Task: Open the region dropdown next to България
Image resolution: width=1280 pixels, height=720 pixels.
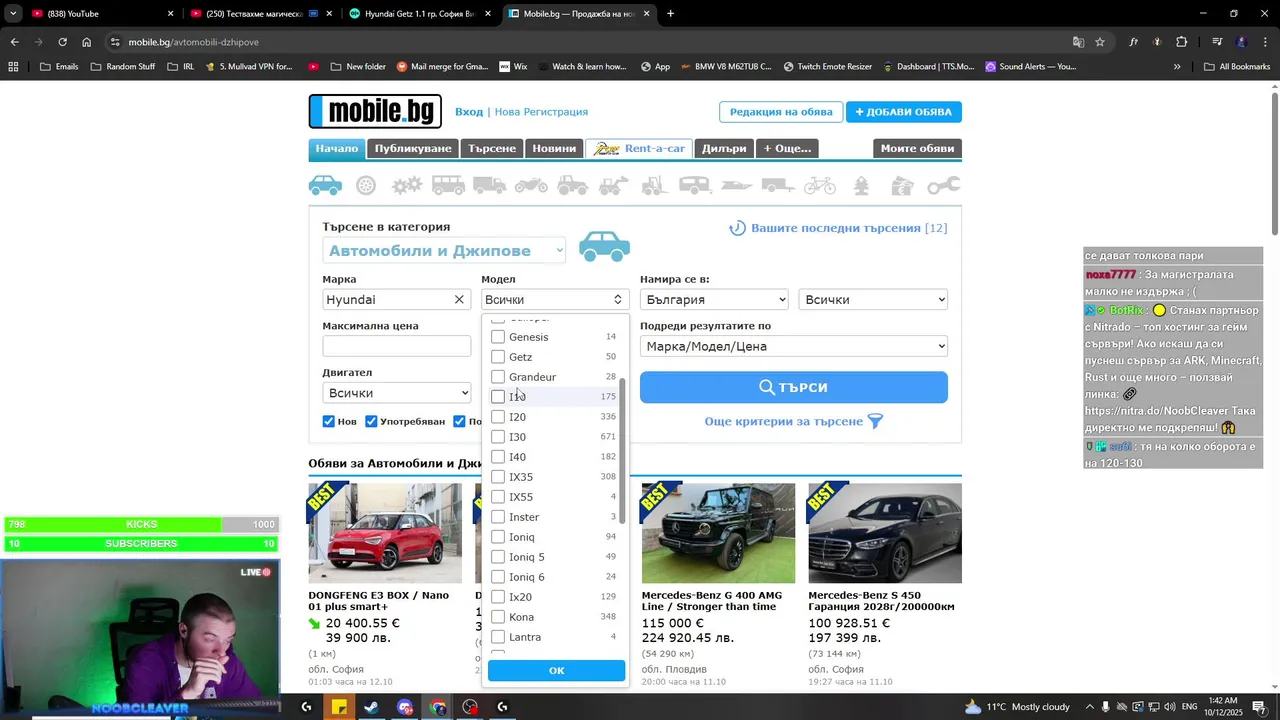Action: [873, 299]
